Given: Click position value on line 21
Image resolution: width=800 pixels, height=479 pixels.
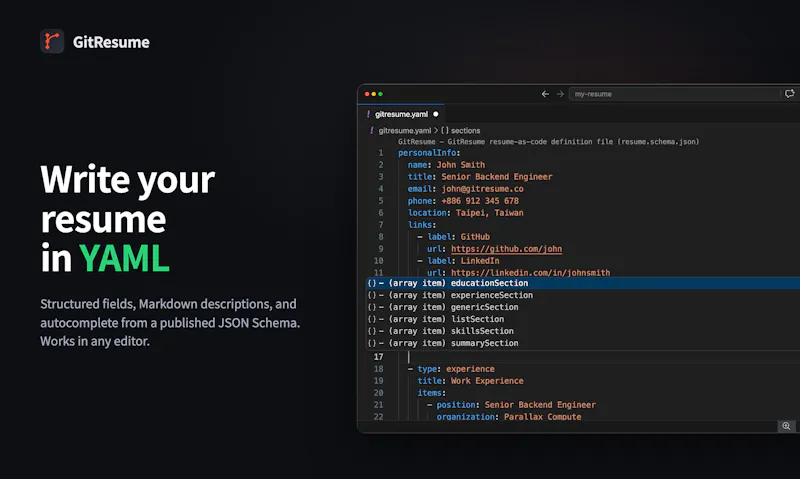Looking at the screenshot, I should 540,405.
